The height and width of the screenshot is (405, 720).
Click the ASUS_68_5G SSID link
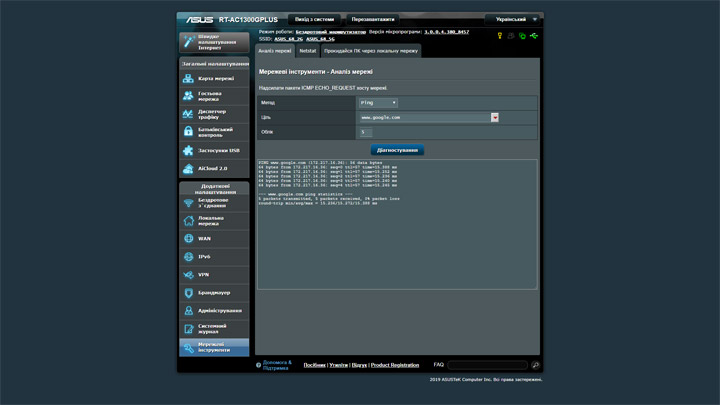coord(320,39)
